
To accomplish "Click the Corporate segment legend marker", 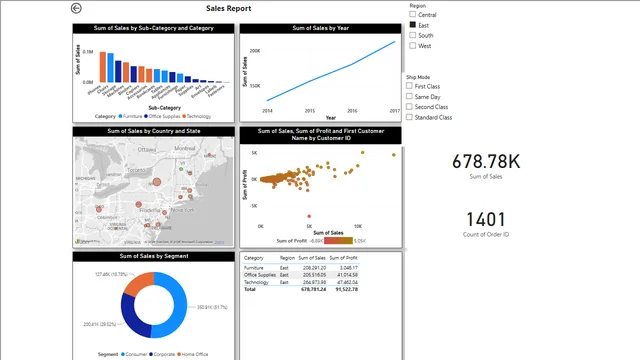I will [x=151, y=354].
